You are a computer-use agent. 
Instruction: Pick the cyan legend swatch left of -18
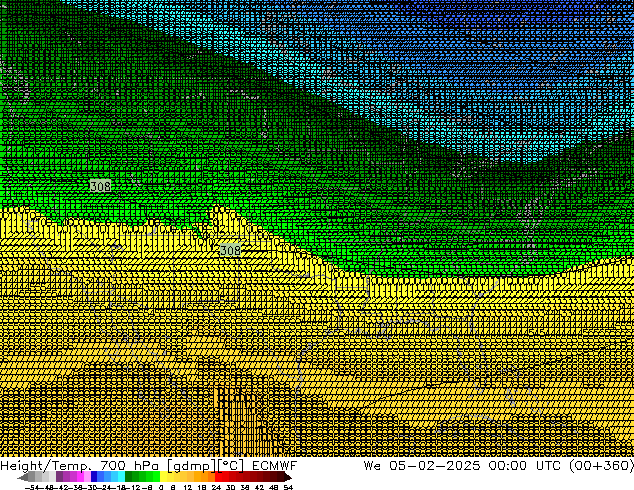point(121,477)
